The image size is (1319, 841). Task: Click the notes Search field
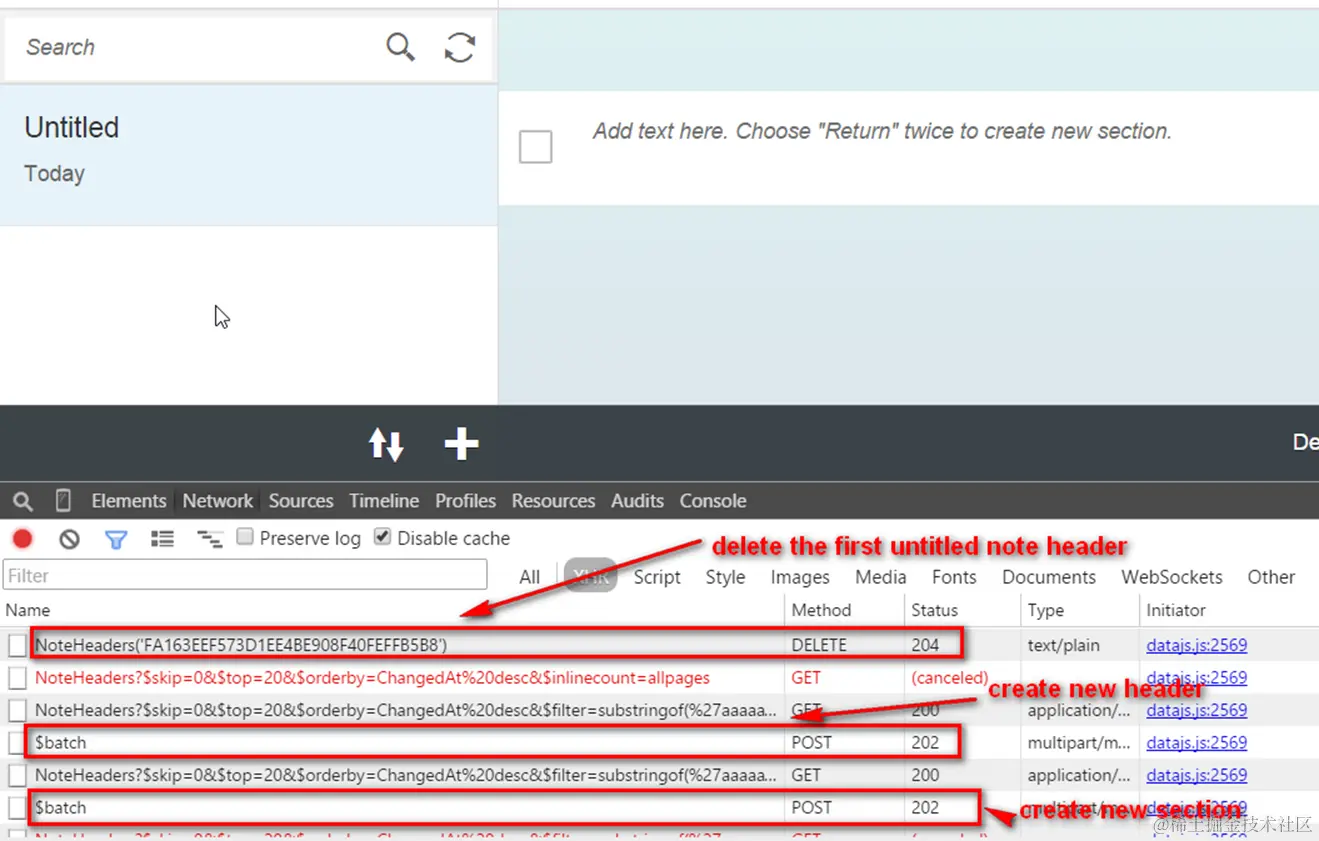pos(195,47)
